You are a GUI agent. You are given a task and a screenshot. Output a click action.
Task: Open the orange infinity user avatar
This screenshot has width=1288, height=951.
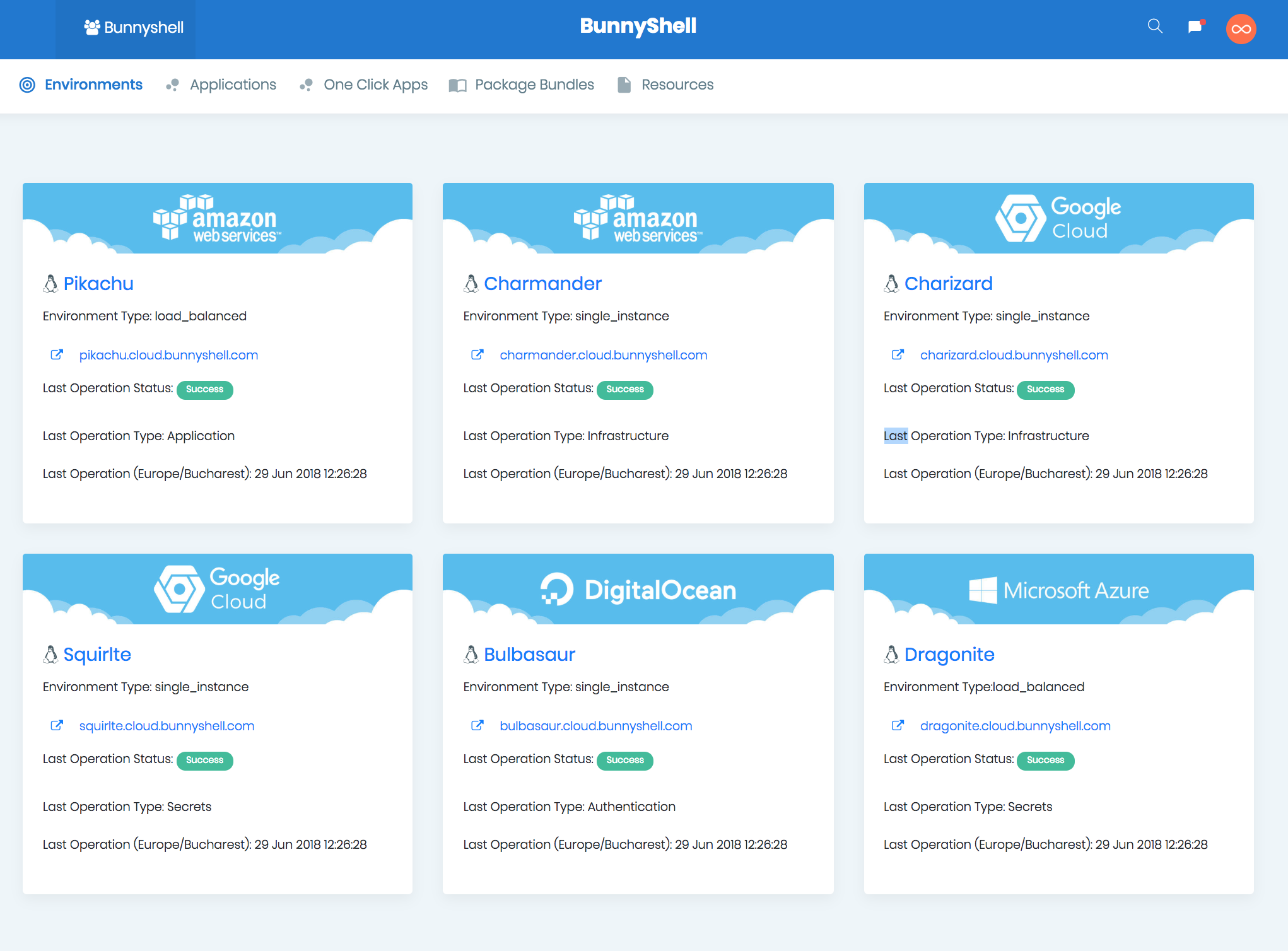pyautogui.click(x=1241, y=29)
